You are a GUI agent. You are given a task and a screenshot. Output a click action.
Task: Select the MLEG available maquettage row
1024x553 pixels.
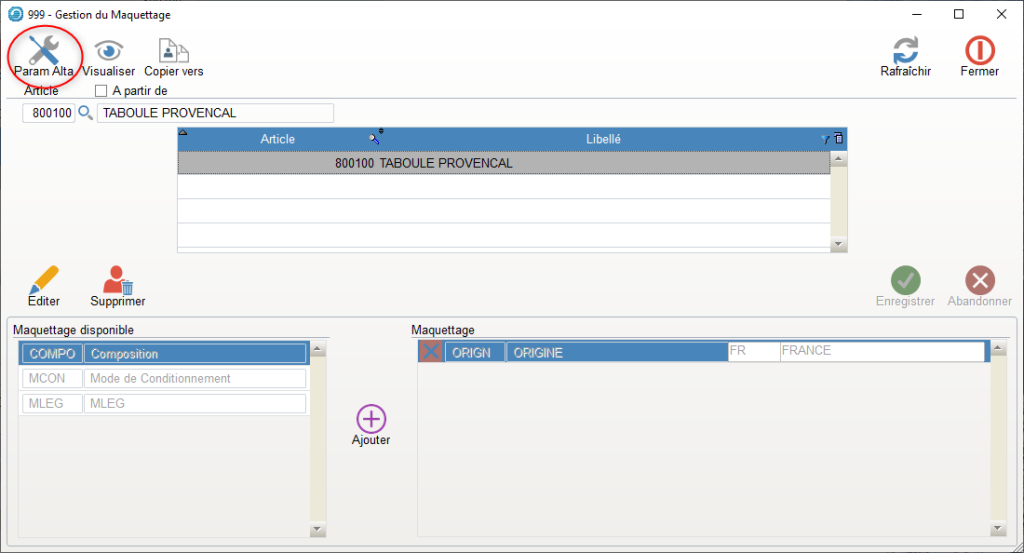(x=162, y=403)
